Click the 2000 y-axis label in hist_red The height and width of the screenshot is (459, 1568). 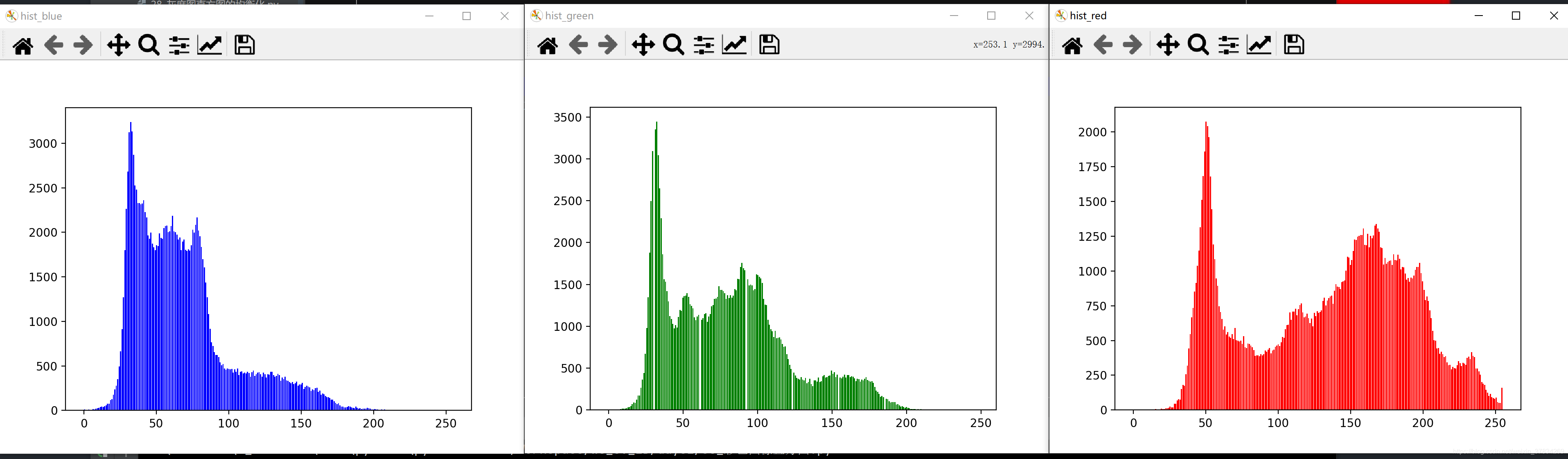[x=1092, y=132]
